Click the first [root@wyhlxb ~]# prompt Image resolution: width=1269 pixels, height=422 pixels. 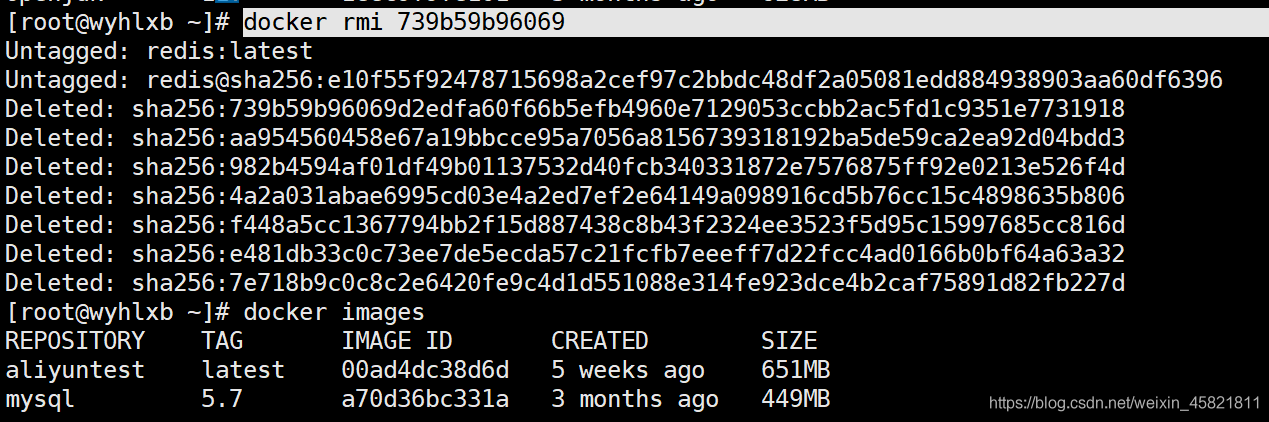coord(120,22)
